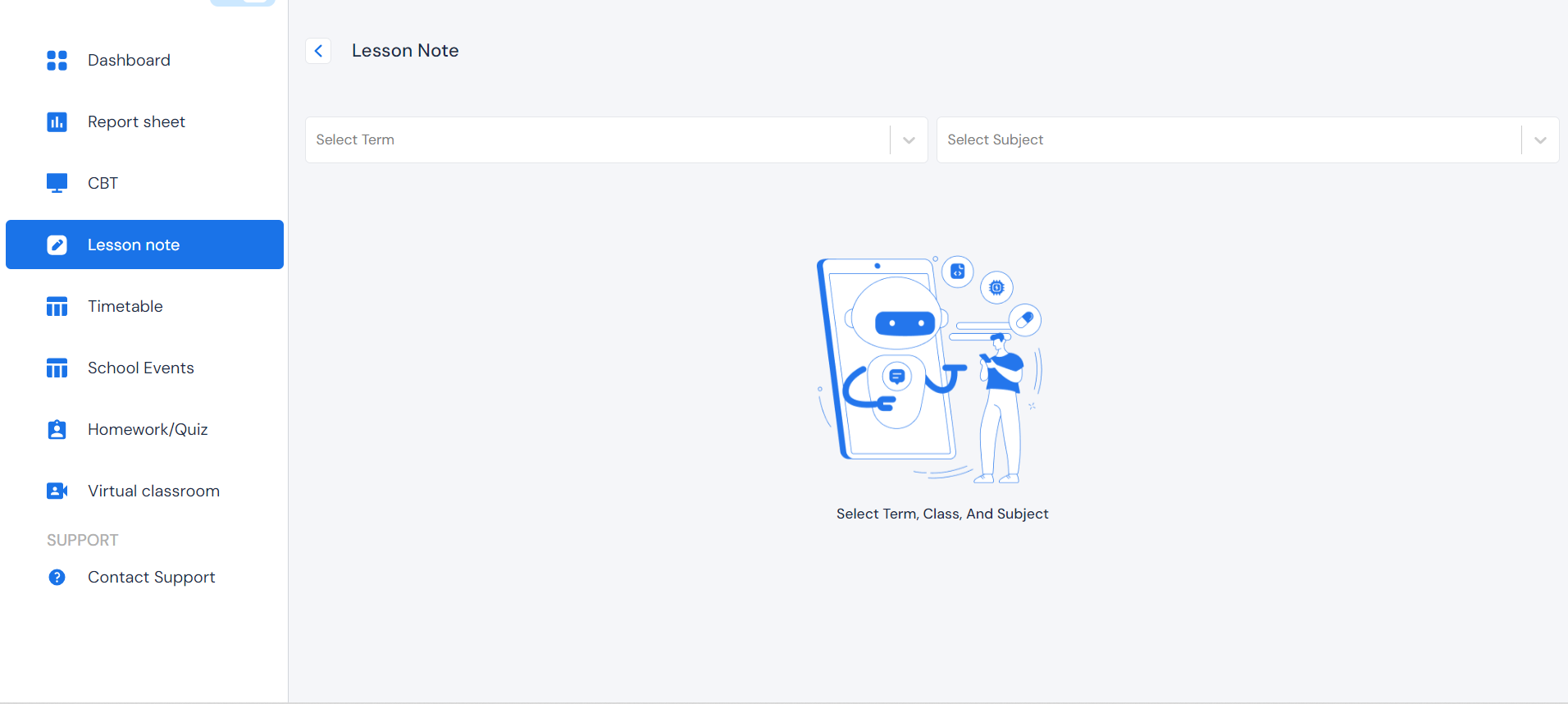Go back using the left chevron button
1568x704 pixels.
(318, 51)
